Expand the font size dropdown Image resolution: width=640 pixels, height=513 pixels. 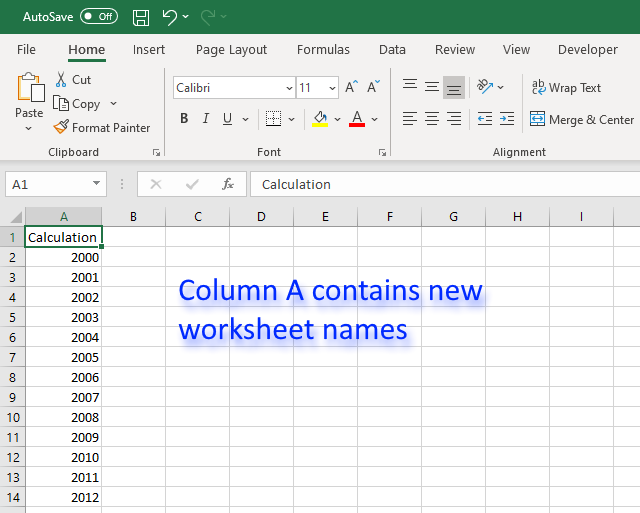333,88
